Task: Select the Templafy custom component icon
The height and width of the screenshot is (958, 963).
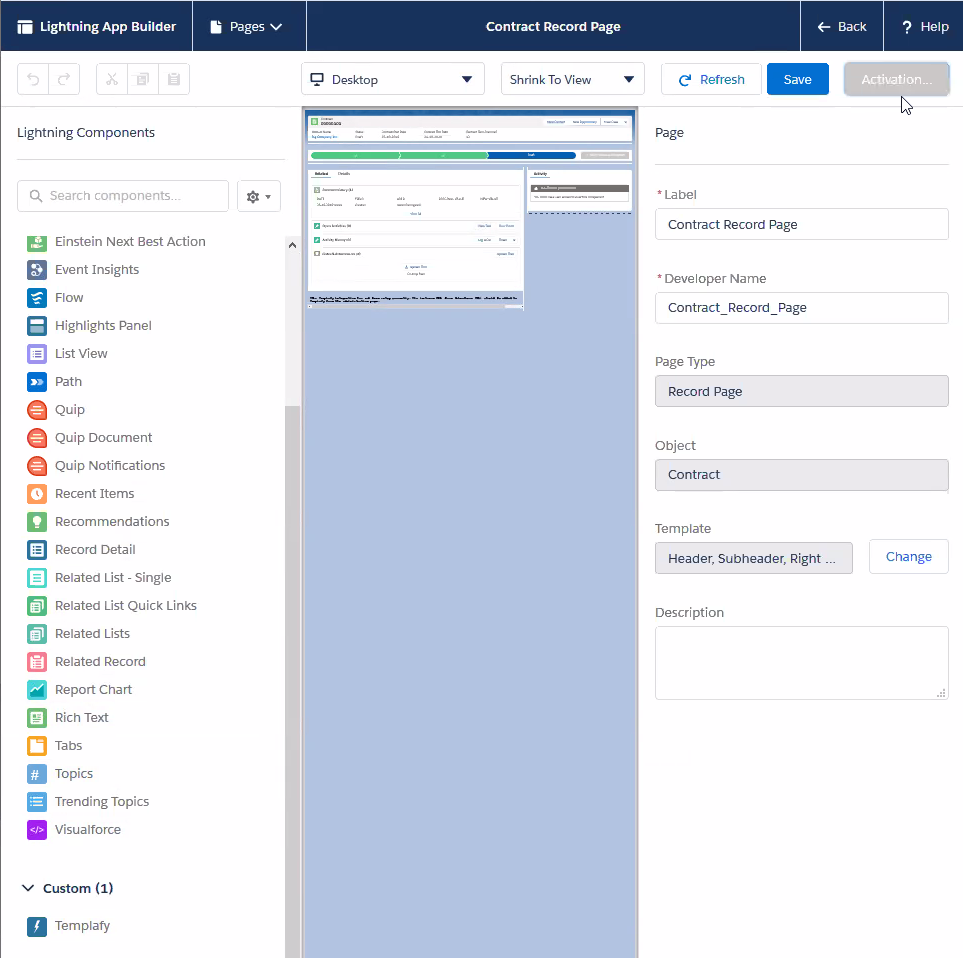Action: pos(37,926)
